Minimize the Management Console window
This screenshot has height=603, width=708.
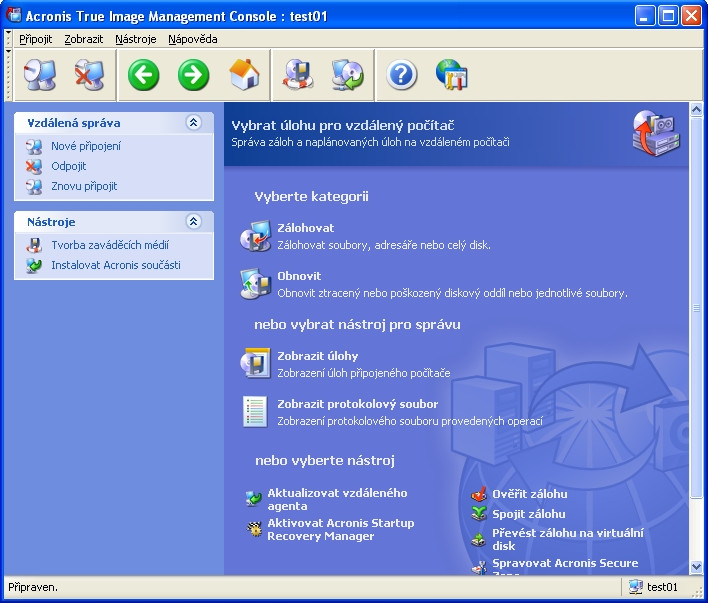coord(645,16)
